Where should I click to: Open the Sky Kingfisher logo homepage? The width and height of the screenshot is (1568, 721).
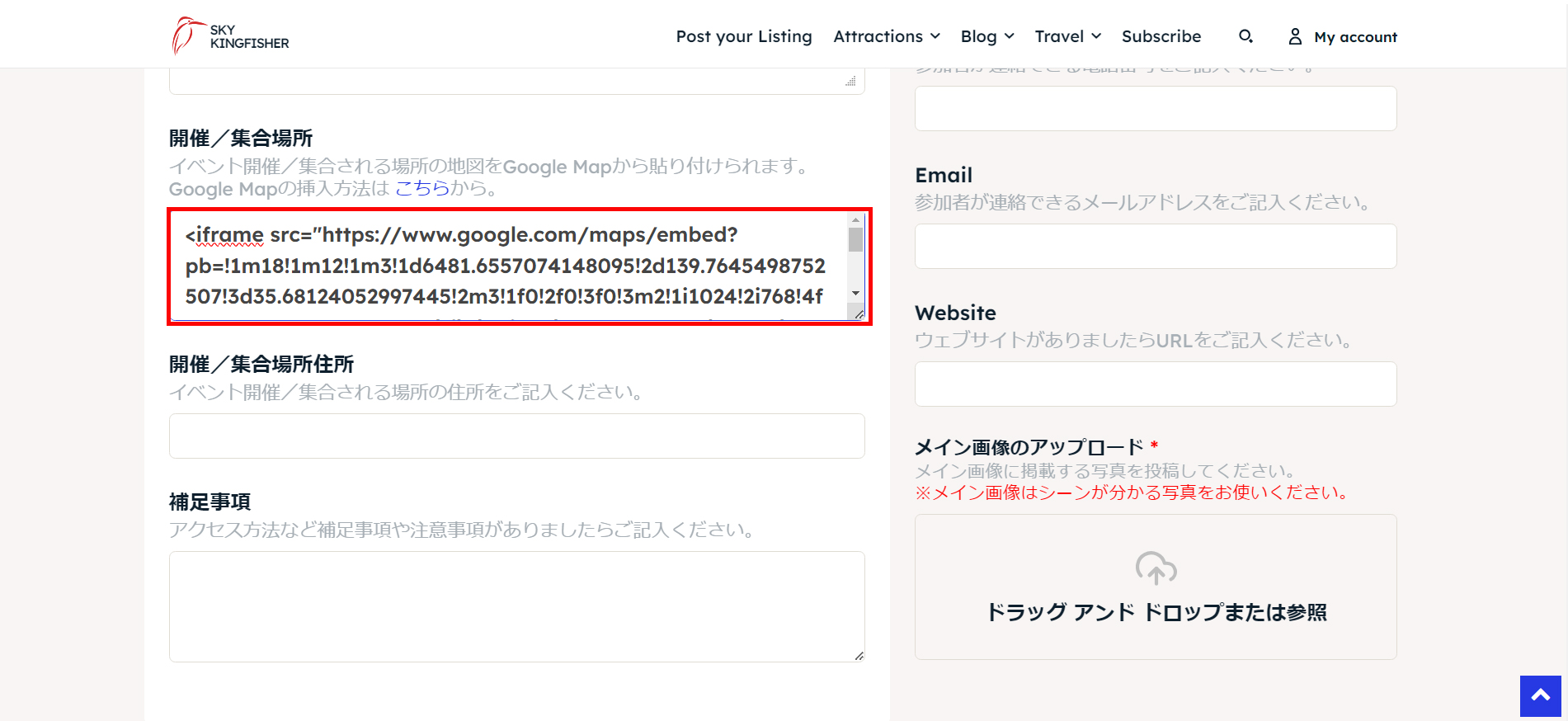pyautogui.click(x=230, y=36)
